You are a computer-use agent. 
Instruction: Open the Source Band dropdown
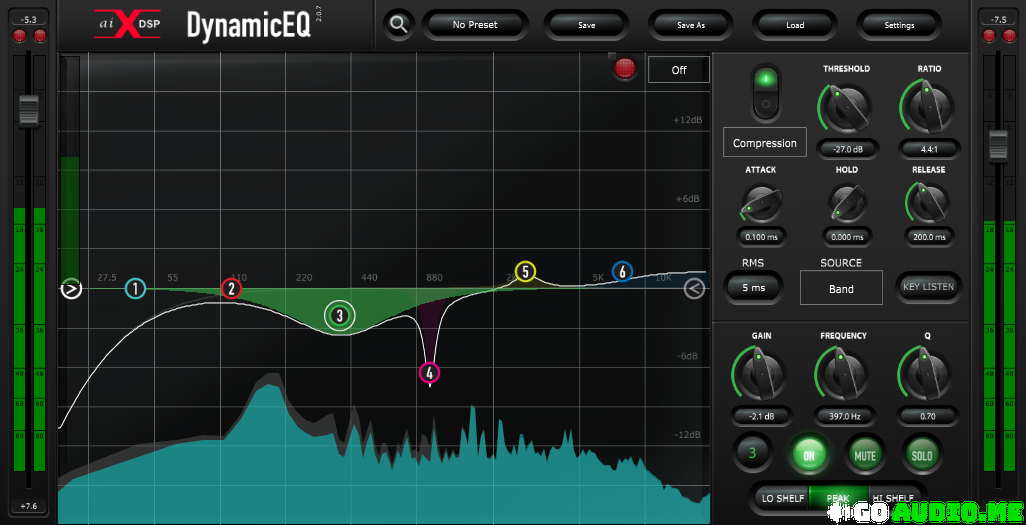pyautogui.click(x=841, y=288)
